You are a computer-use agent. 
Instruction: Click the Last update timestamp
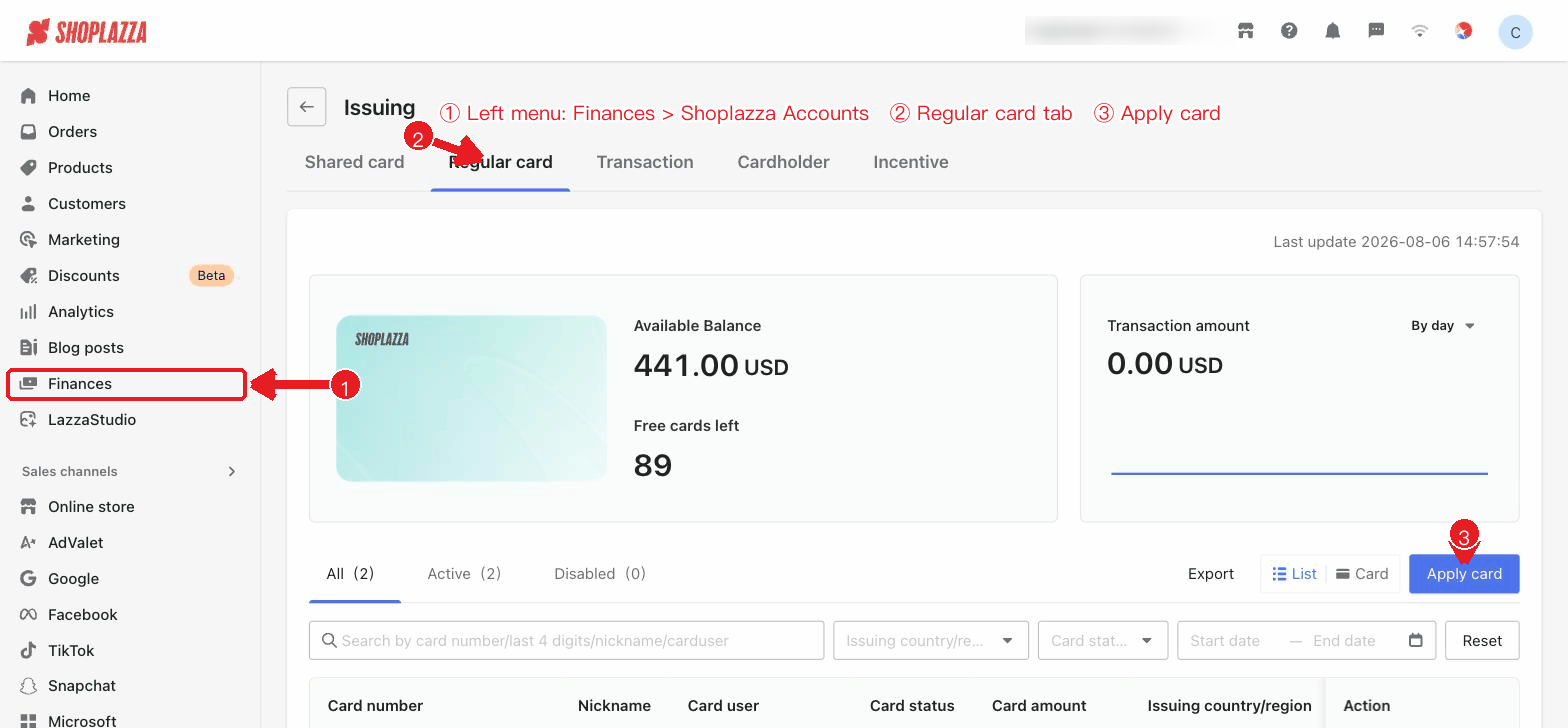[1396, 242]
